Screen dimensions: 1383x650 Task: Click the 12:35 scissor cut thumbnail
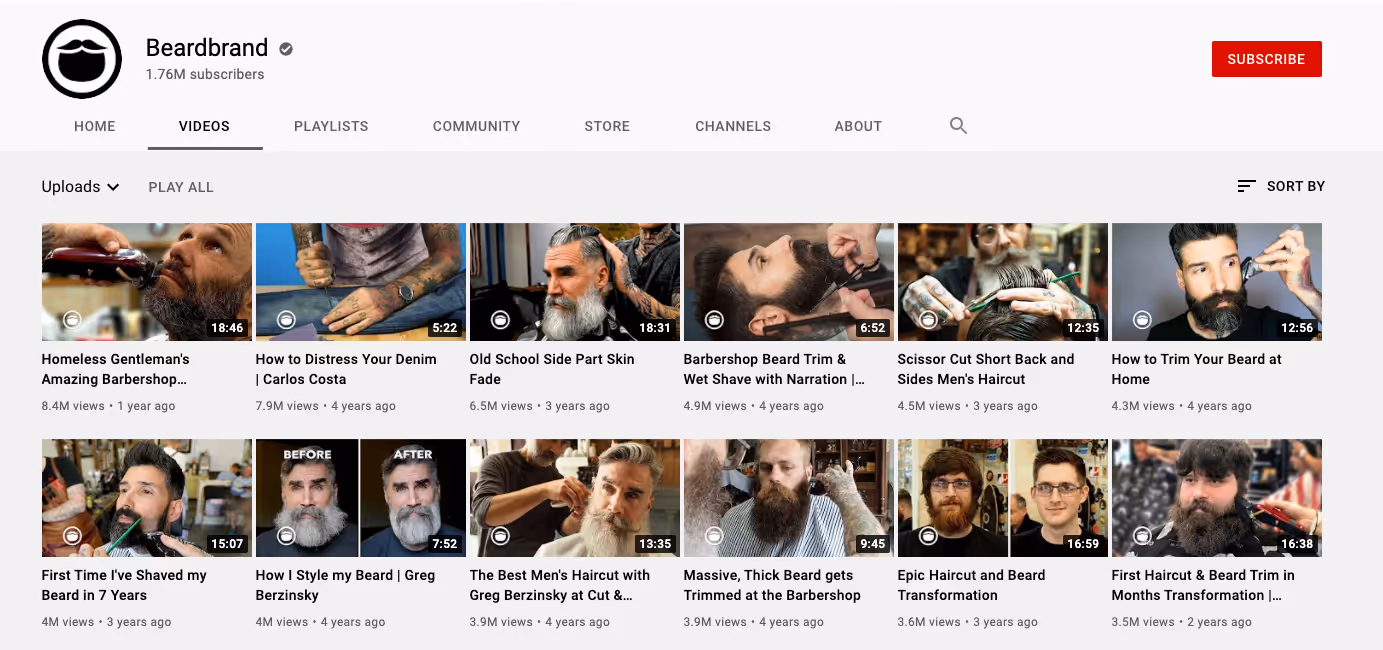1003,282
